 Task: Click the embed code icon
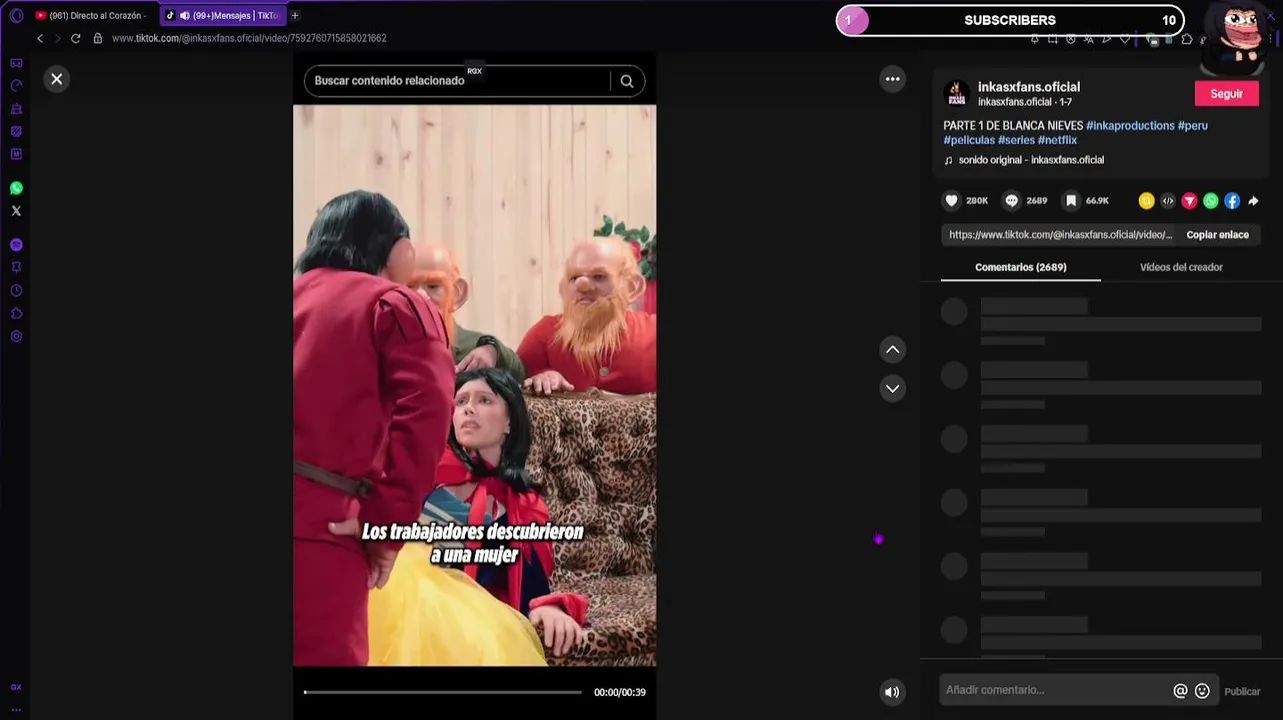pyautogui.click(x=1168, y=201)
